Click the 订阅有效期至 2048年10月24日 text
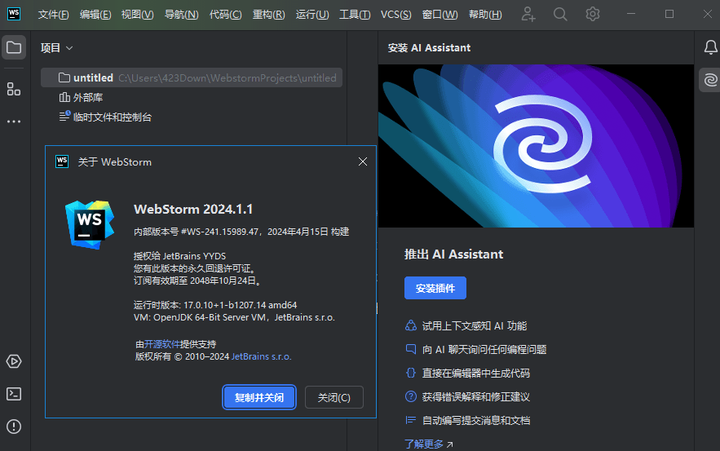The width and height of the screenshot is (720, 451). tap(197, 281)
